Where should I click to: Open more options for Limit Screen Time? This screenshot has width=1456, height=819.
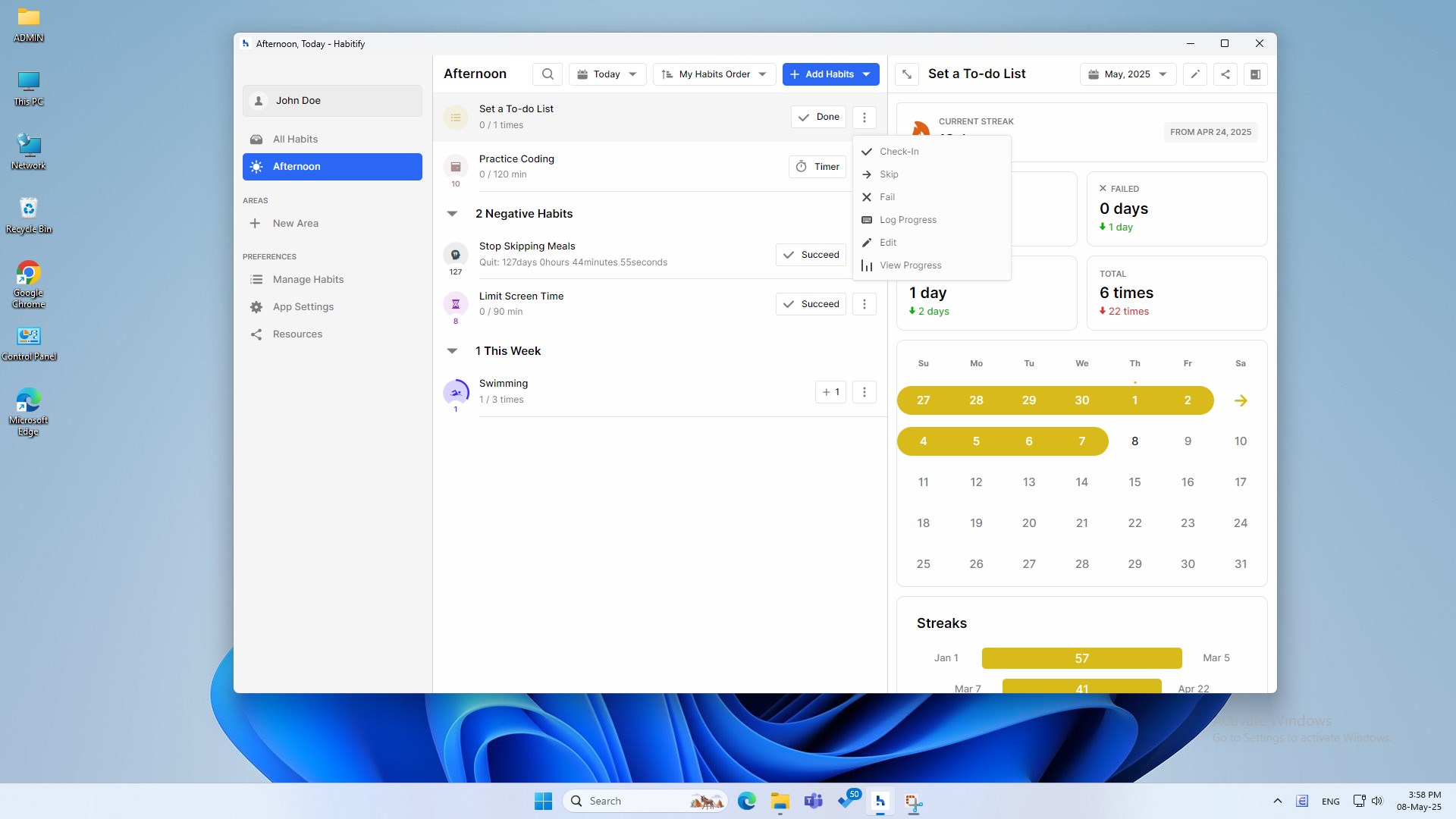coord(864,304)
